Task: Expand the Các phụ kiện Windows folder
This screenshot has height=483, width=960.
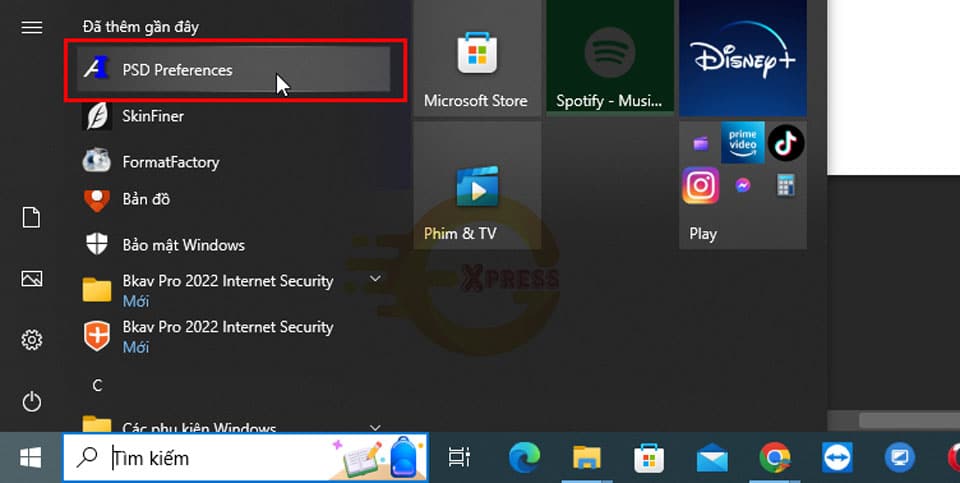Action: click(x=198, y=427)
